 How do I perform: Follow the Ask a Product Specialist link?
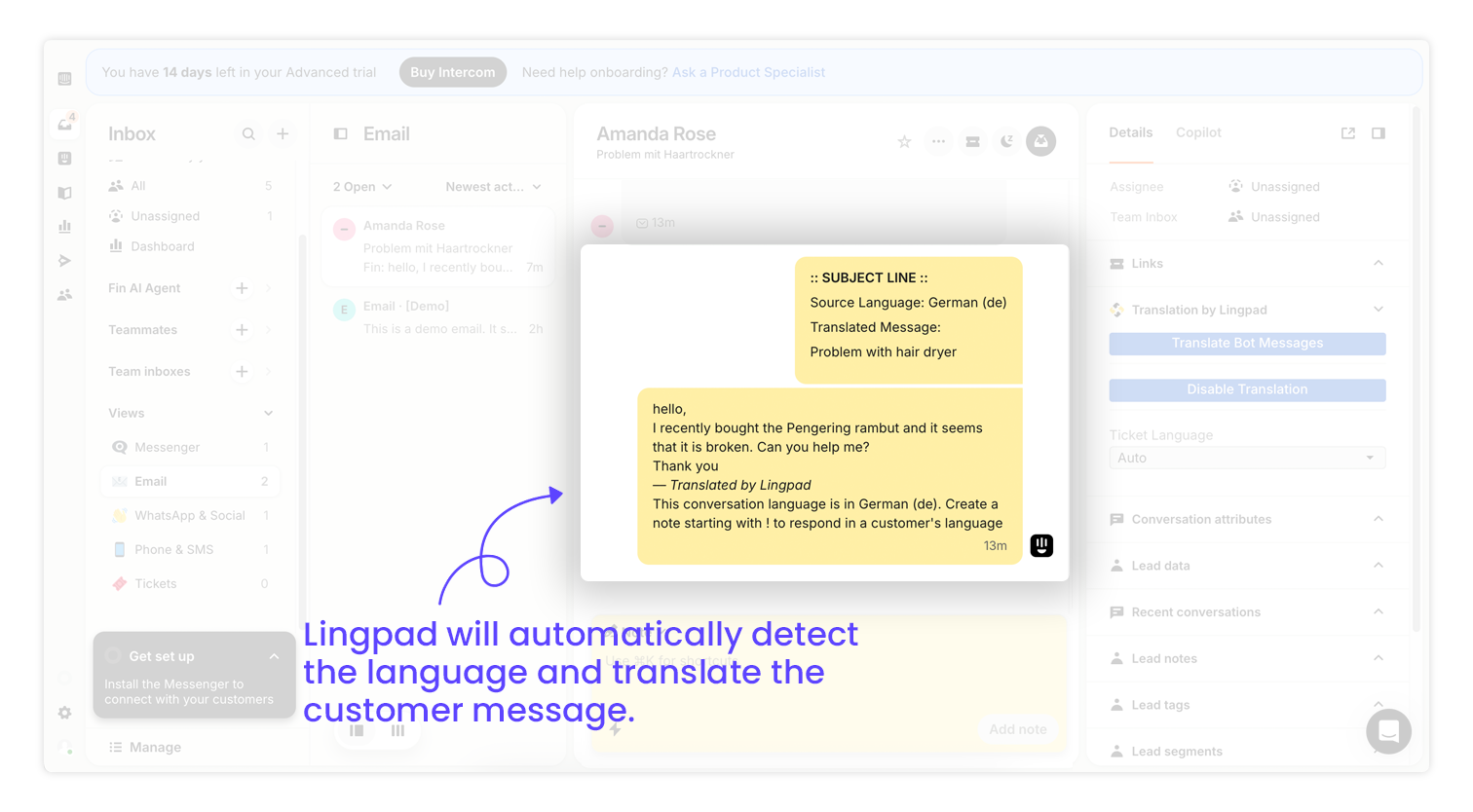coord(748,72)
